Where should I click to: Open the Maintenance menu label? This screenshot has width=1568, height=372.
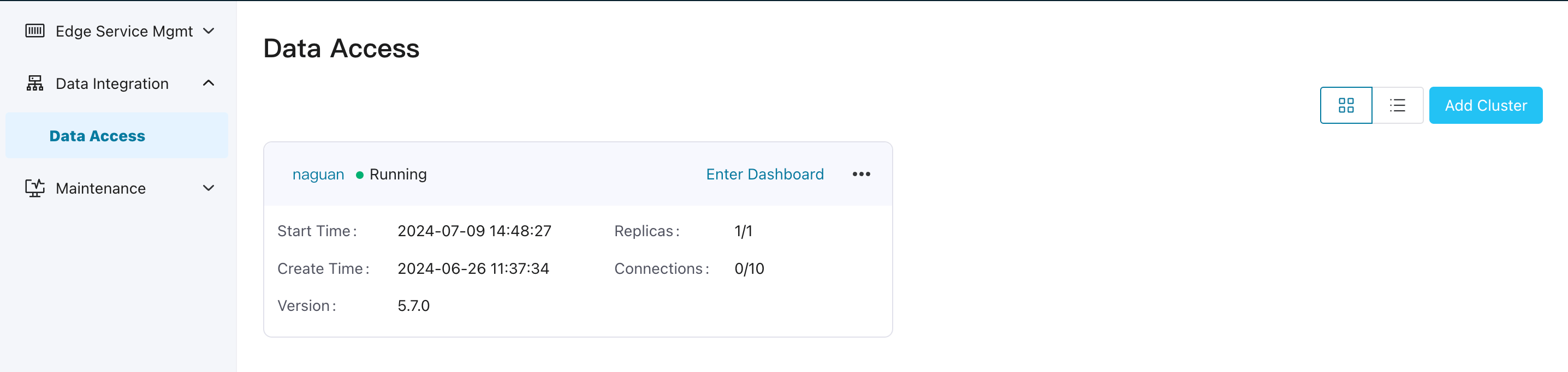click(x=100, y=188)
